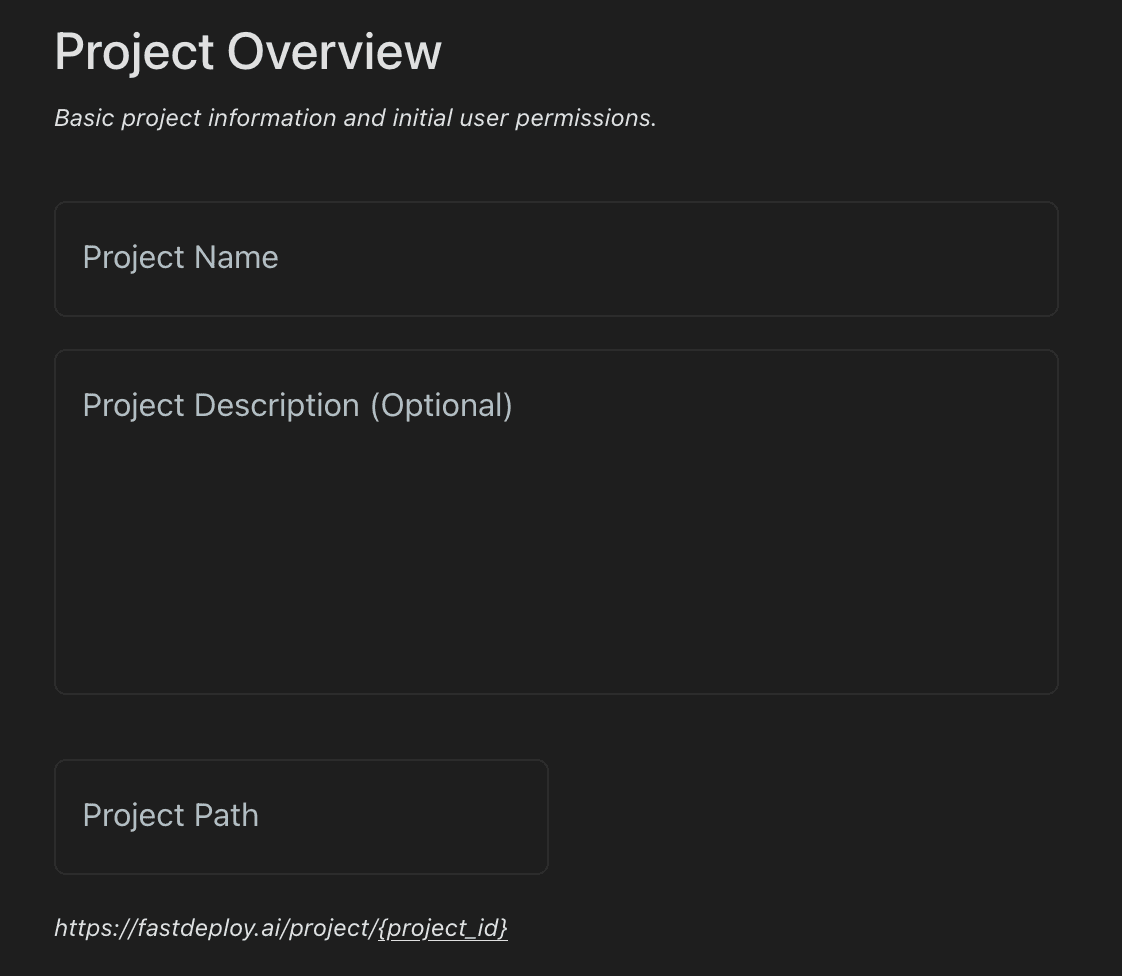Select the https://fastdeploy.ai/project/ text
The width and height of the screenshot is (1122, 976).
[x=215, y=928]
